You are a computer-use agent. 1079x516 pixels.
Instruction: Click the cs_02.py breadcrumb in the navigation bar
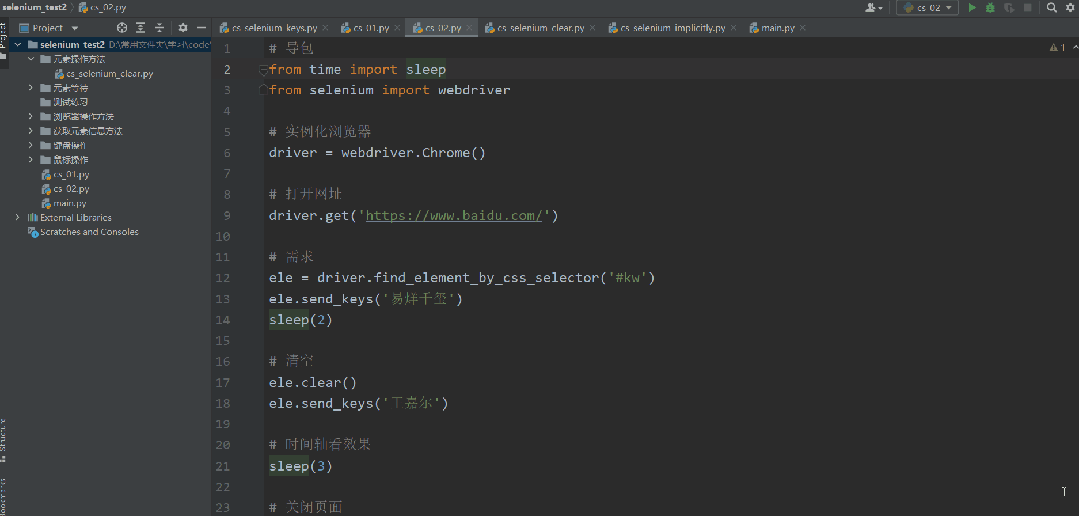pyautogui.click(x=102, y=8)
